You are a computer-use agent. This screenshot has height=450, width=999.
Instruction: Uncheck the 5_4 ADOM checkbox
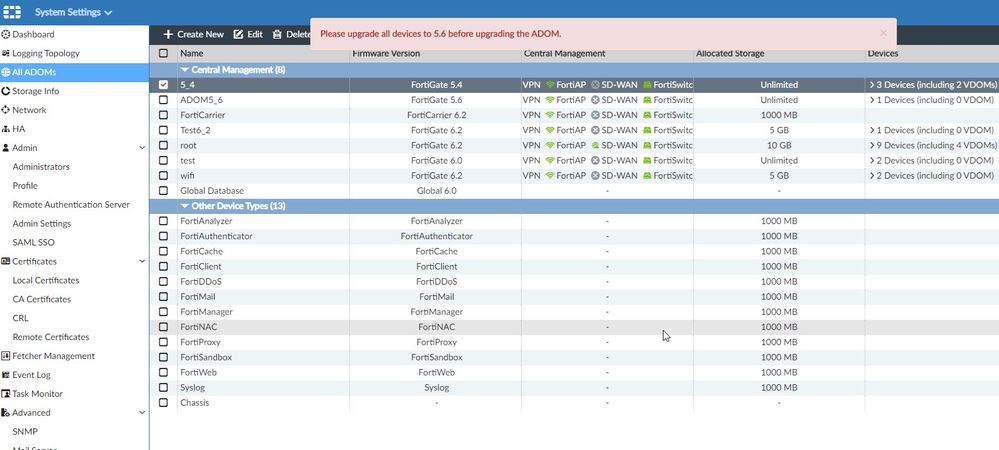[x=164, y=85]
